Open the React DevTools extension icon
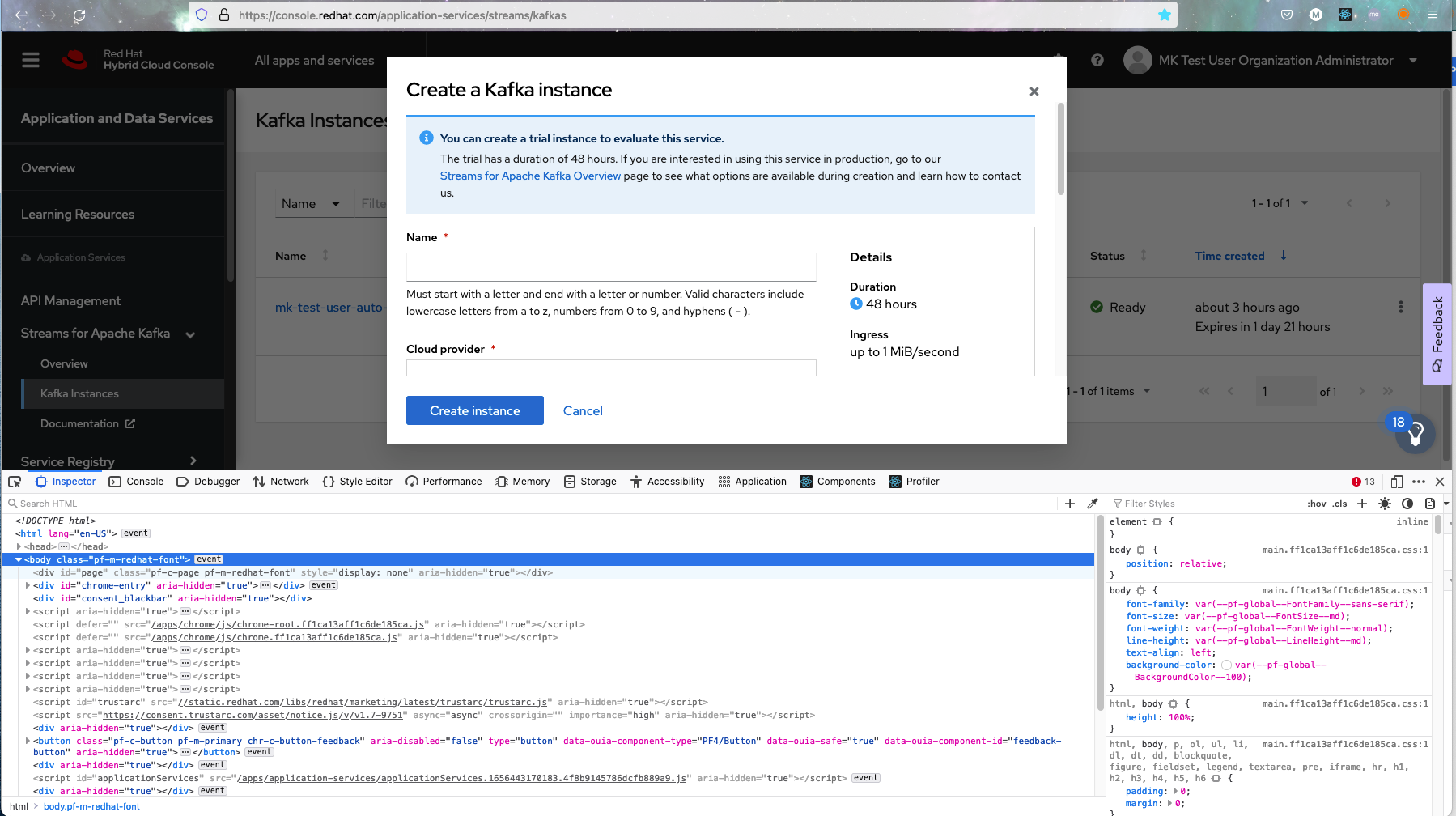This screenshot has width=1456, height=816. tap(1345, 15)
